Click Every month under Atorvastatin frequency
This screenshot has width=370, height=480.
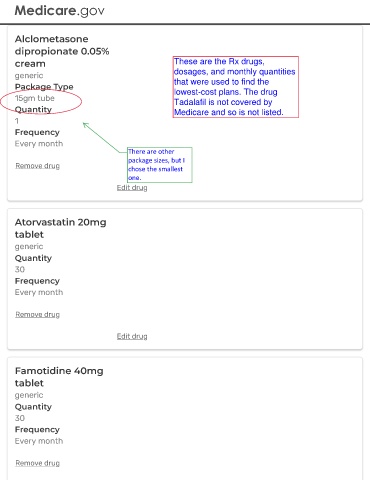coord(39,292)
